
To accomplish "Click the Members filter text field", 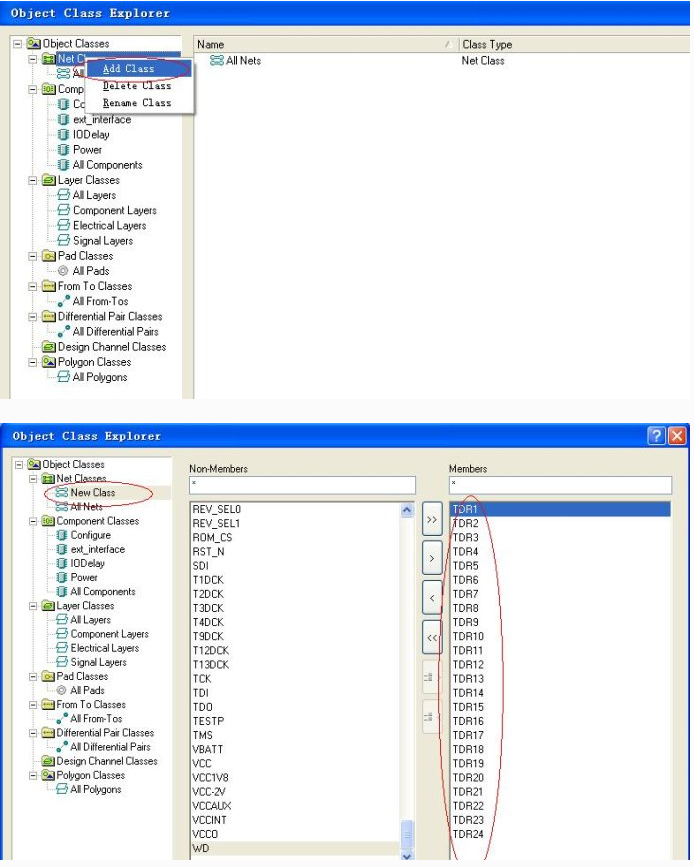I will [558, 485].
